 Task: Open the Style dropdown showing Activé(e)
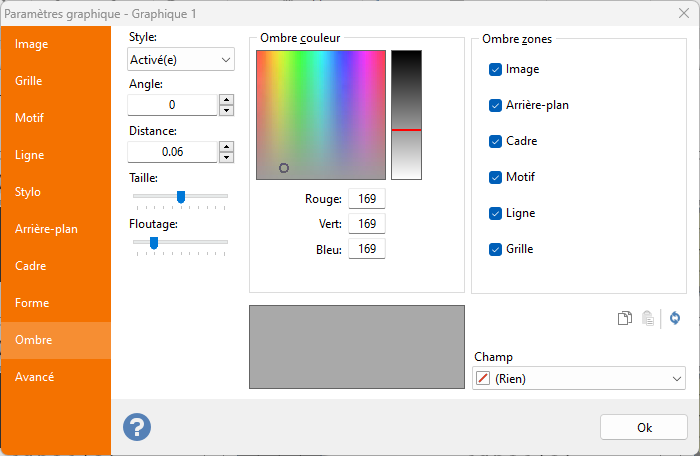coord(181,60)
